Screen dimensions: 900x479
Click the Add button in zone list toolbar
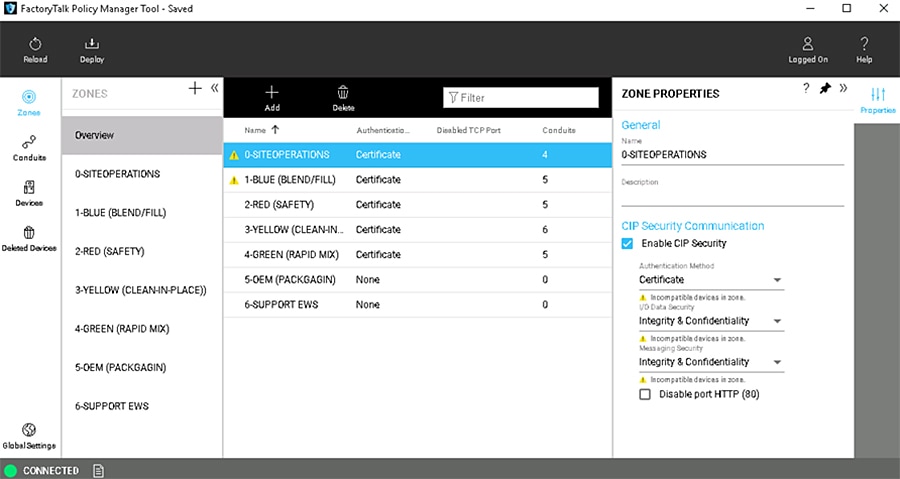tap(272, 98)
